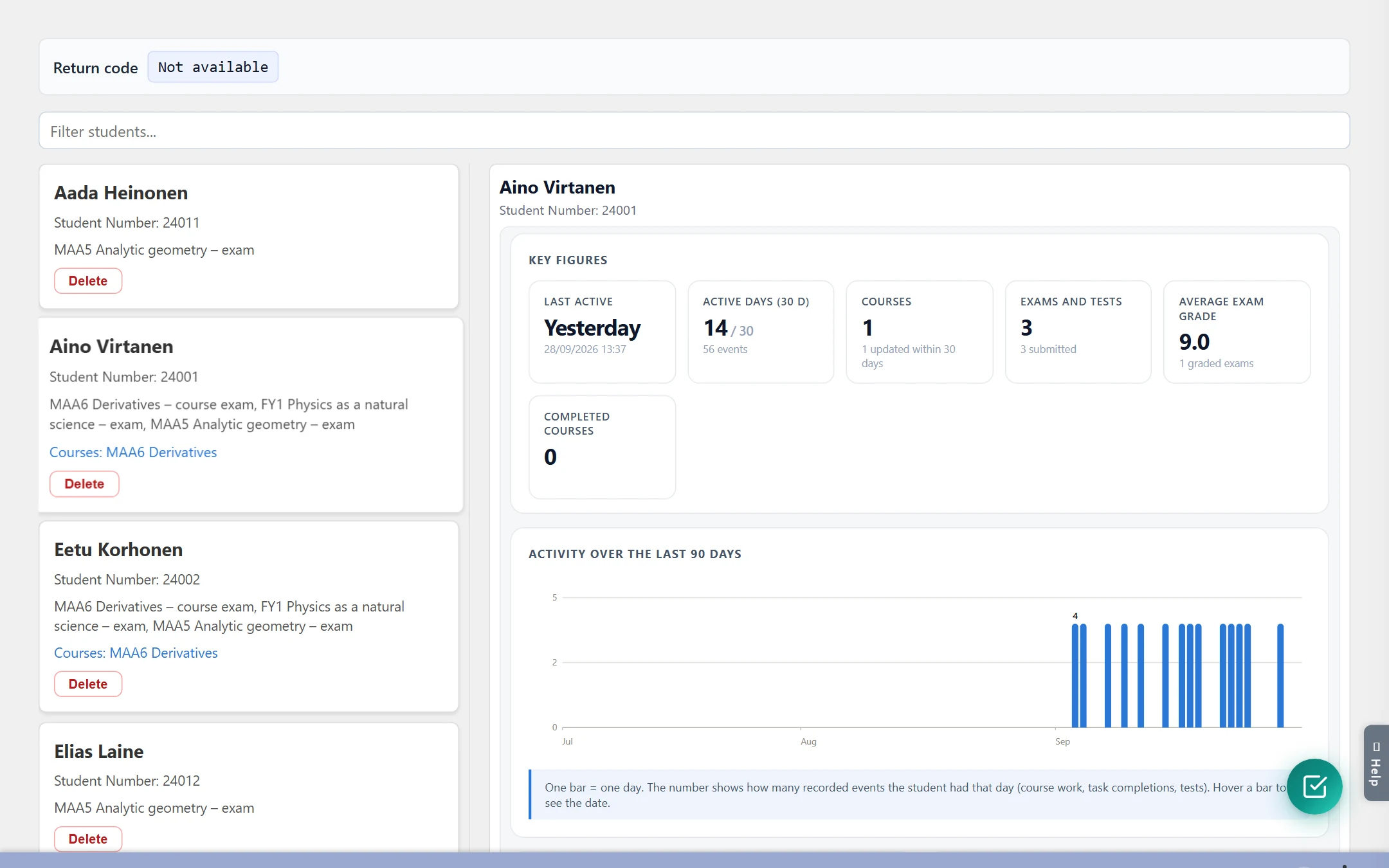The image size is (1389, 868).
Task: Click the Return code label
Action: tap(95, 68)
